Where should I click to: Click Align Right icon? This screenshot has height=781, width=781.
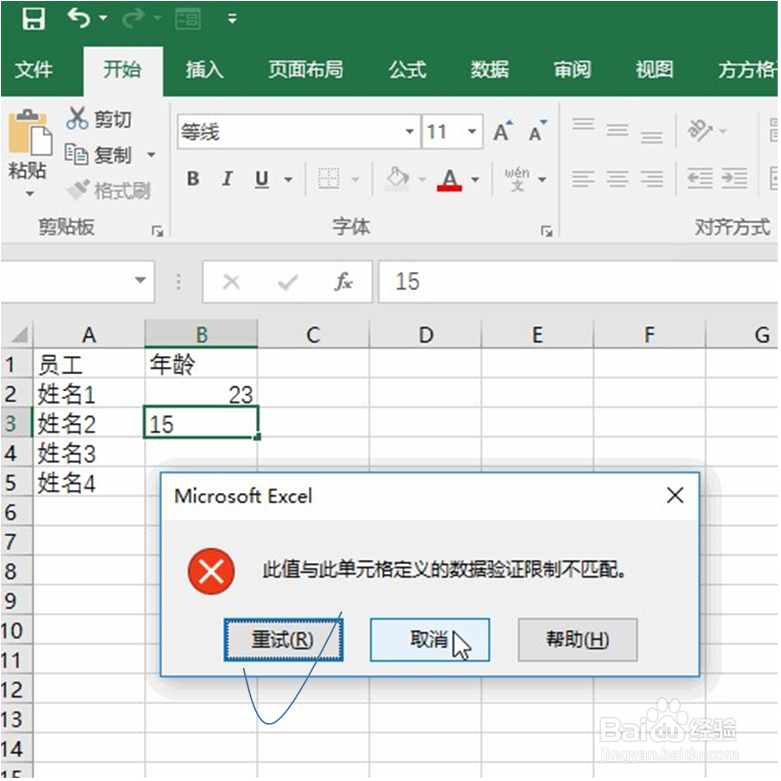point(651,178)
